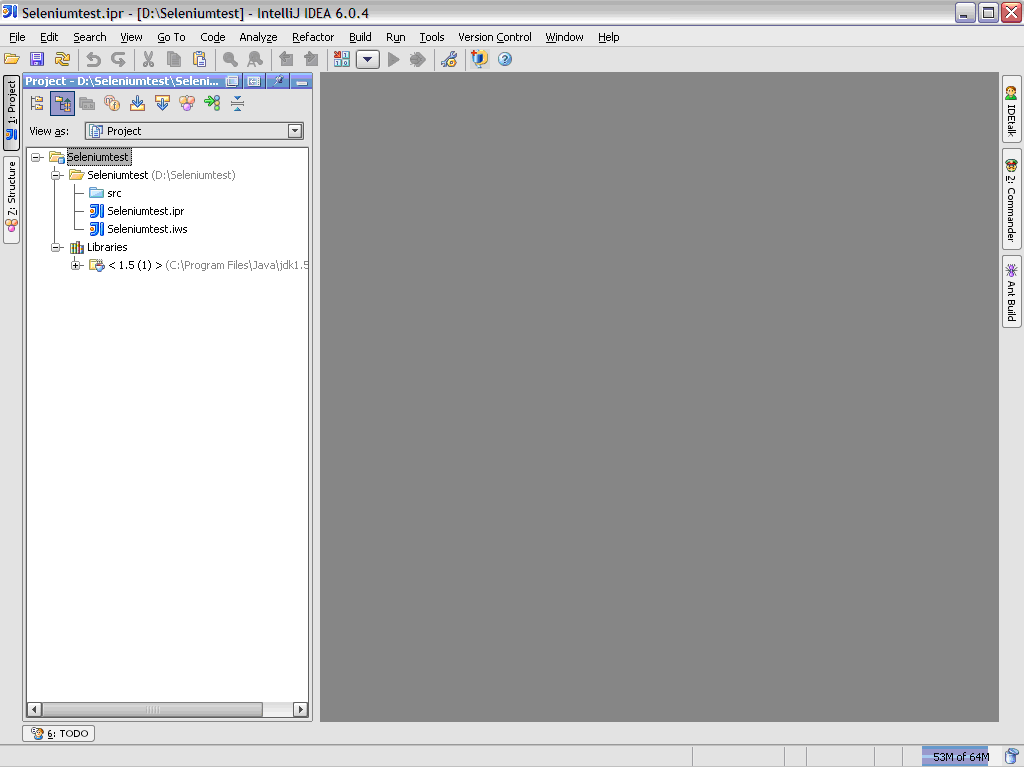
Task: Click the 7: Structure side tab
Action: [12, 200]
